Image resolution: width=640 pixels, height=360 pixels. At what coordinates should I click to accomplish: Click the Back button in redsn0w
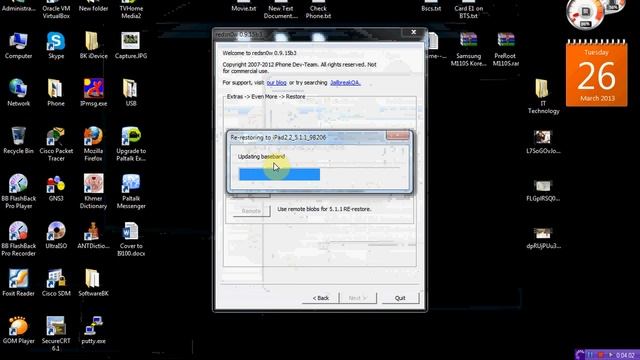321,298
